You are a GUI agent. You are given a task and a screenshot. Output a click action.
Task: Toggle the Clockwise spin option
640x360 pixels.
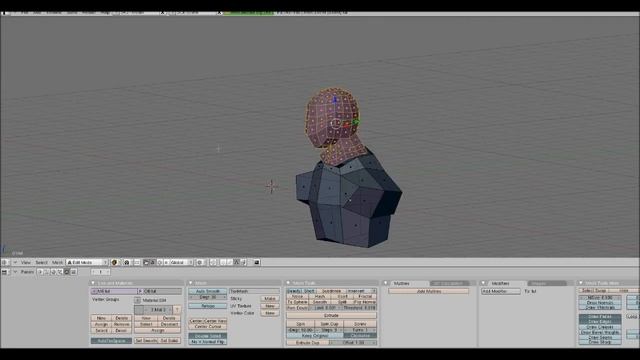click(360, 336)
